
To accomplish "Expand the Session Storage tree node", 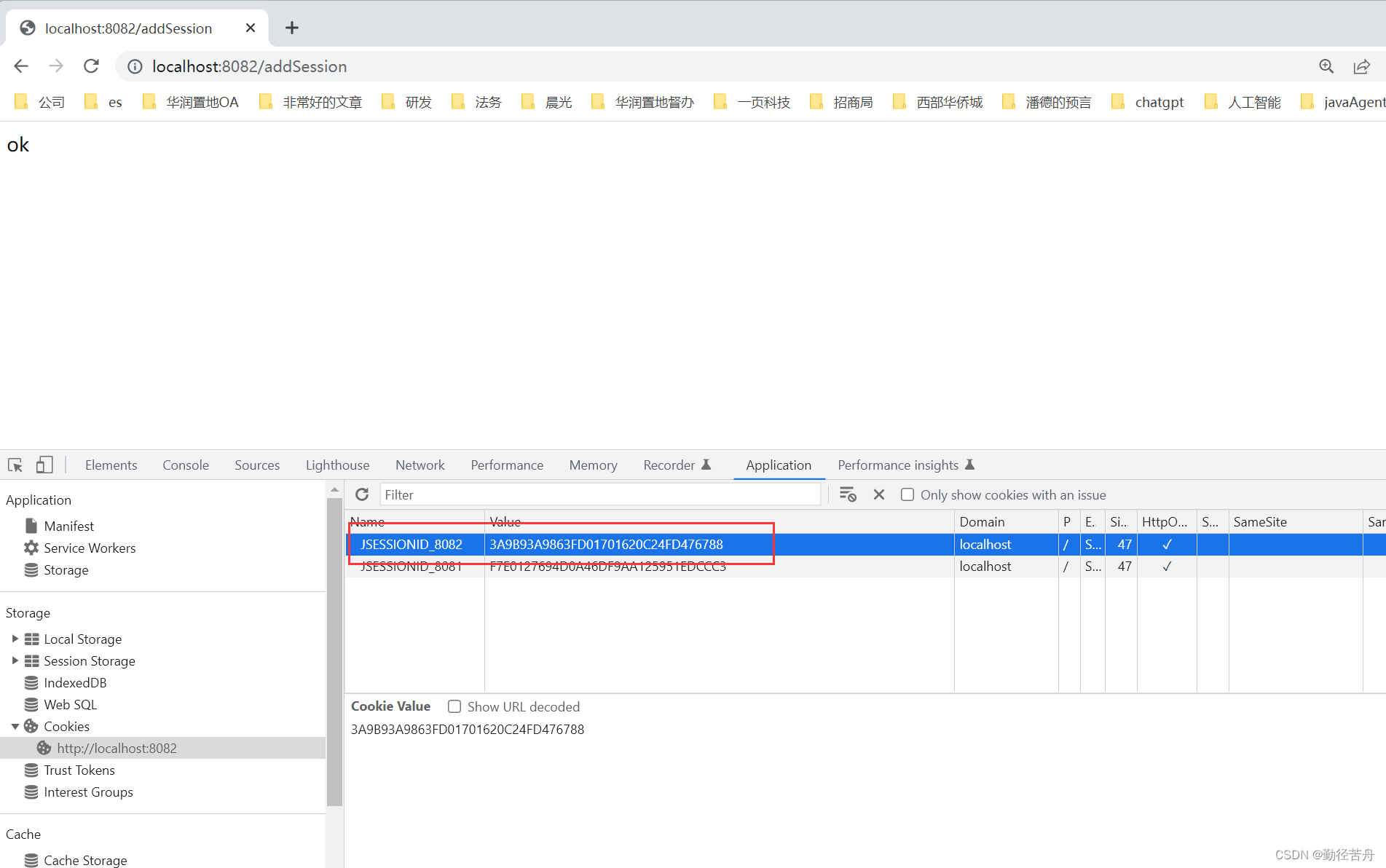I will [x=15, y=660].
